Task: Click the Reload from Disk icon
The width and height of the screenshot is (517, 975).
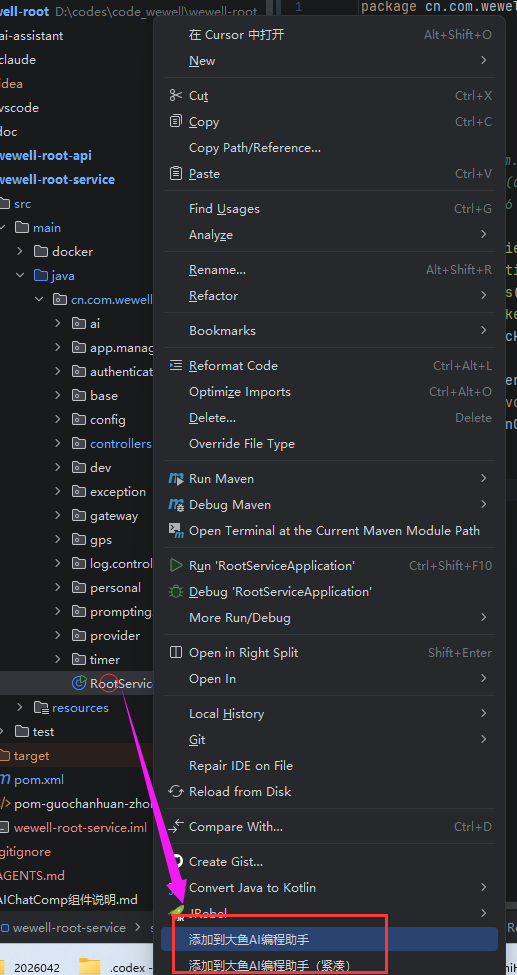Action: click(x=176, y=792)
